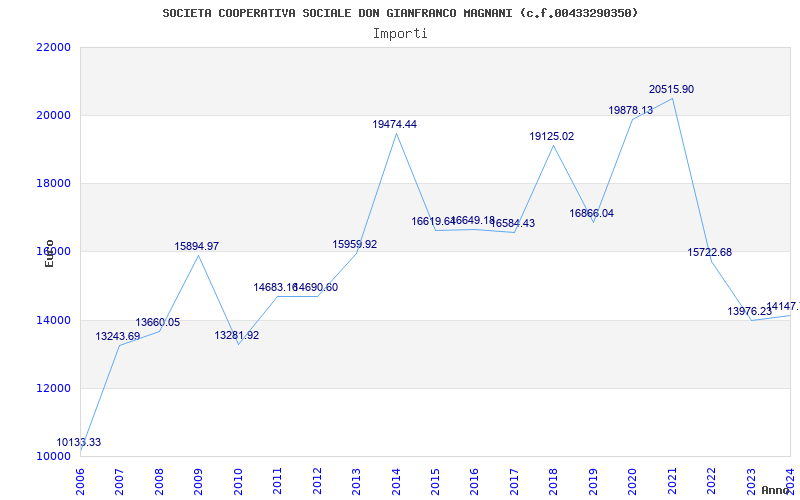Click x-axis year label 2010
This screenshot has height=500, width=800.
point(238,482)
